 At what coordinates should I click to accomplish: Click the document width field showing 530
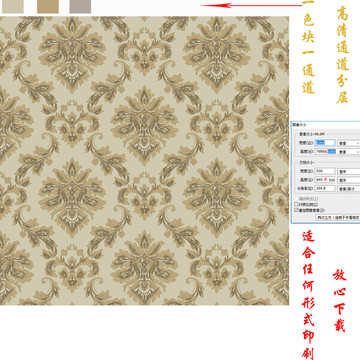pos(325,171)
